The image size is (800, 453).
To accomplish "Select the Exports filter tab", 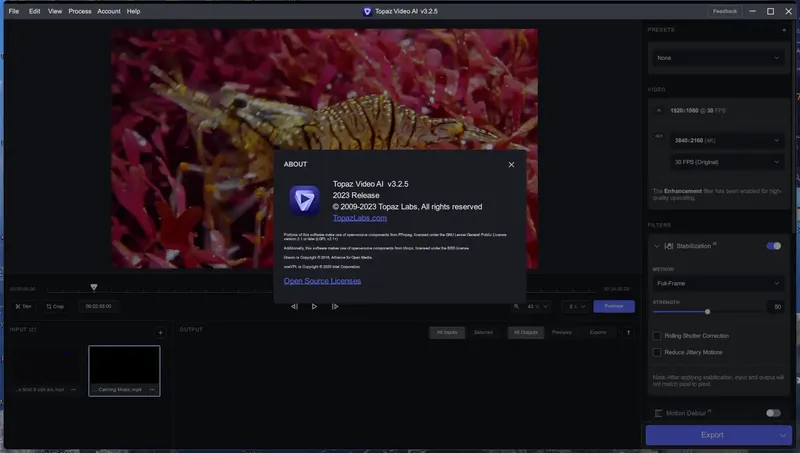I will point(598,333).
